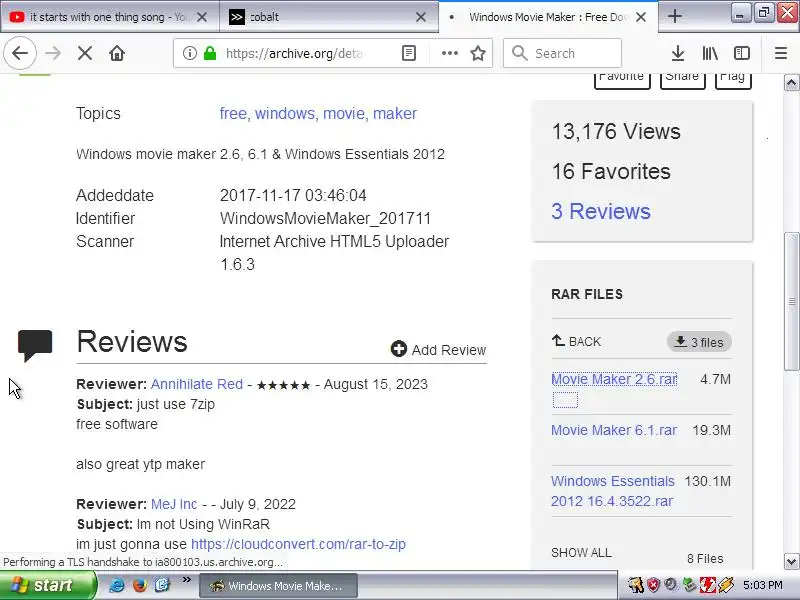
Task: Close the cobalt tab
Action: coord(421,17)
